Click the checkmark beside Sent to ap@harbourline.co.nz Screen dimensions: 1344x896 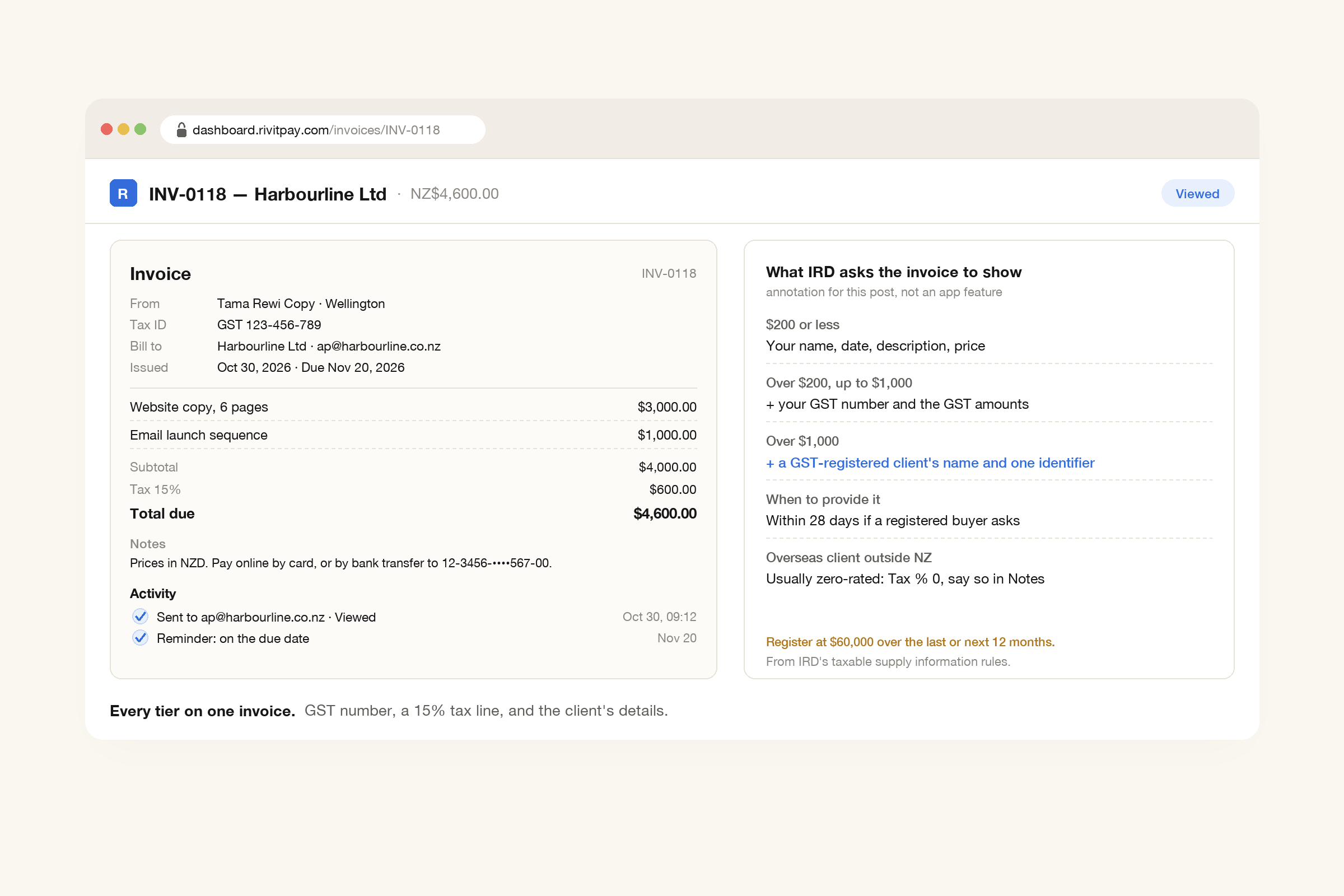tap(140, 617)
